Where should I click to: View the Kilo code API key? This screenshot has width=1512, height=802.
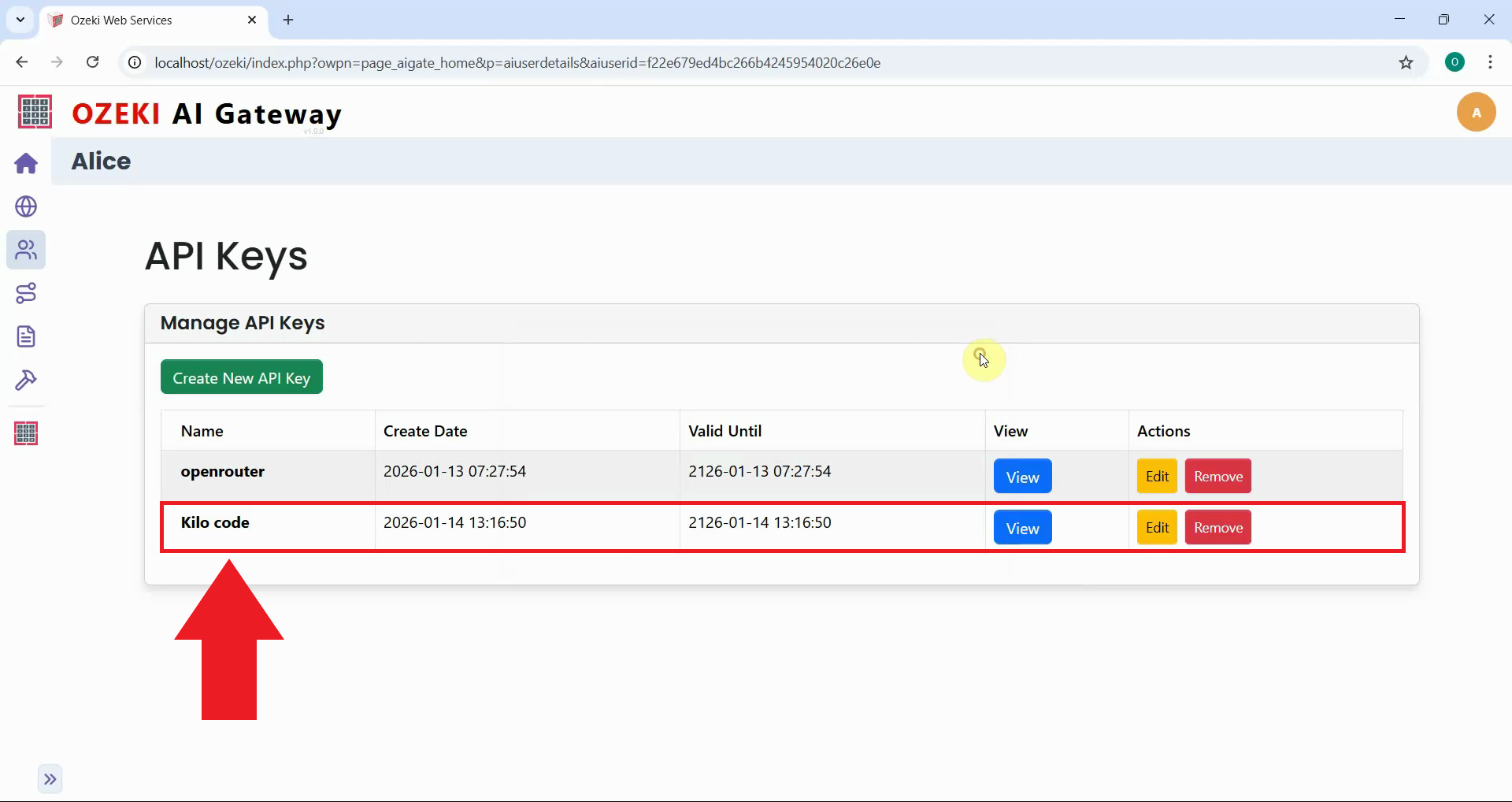[1021, 526]
